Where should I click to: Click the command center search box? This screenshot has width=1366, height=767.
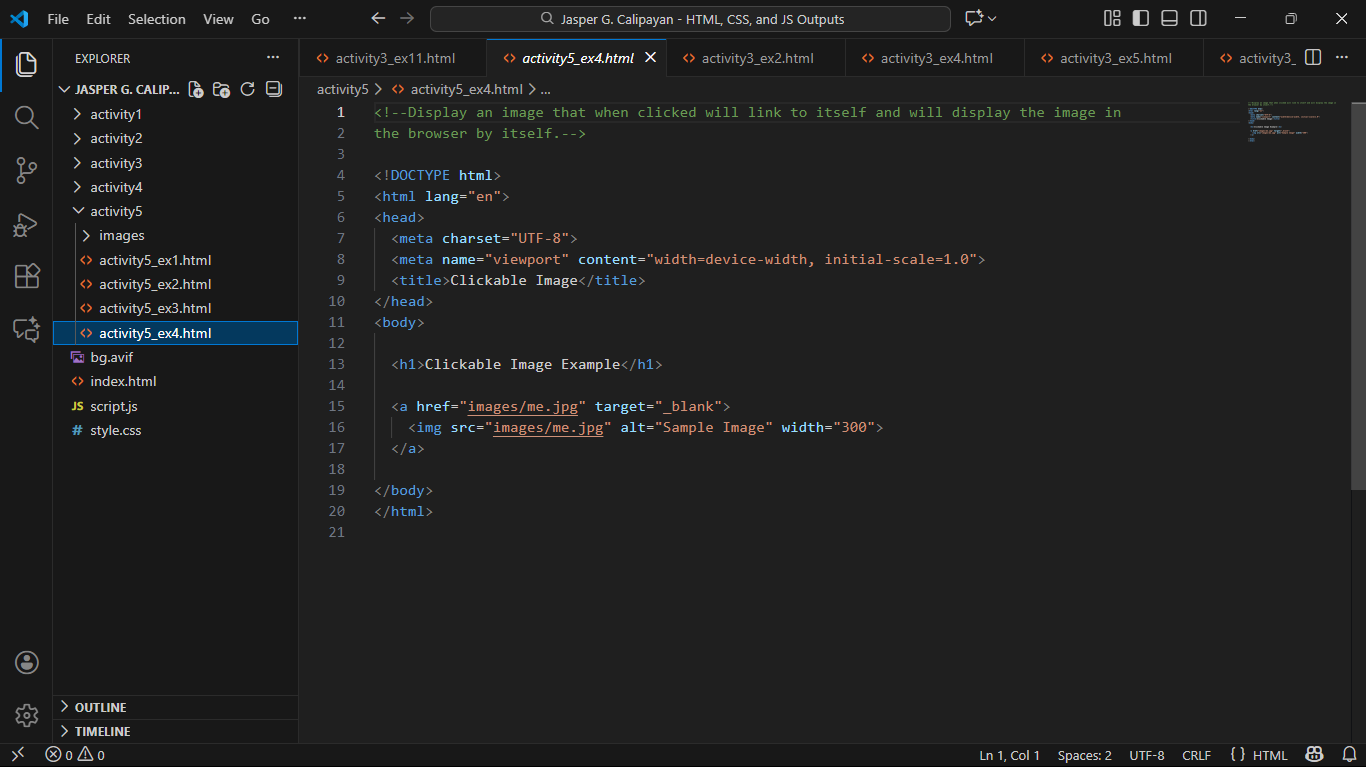(690, 19)
